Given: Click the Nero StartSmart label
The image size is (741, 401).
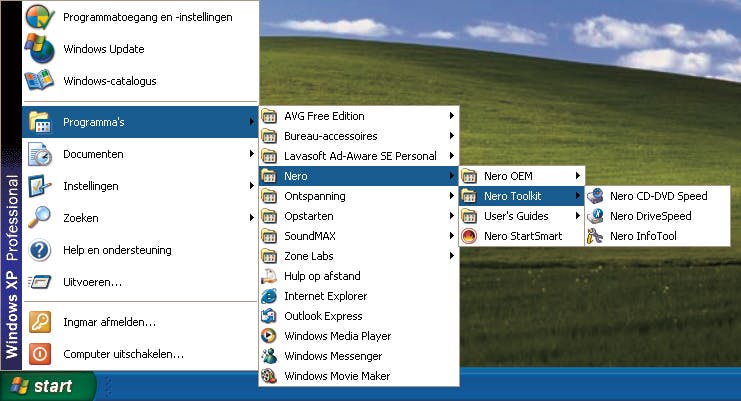Looking at the screenshot, I should (x=523, y=236).
